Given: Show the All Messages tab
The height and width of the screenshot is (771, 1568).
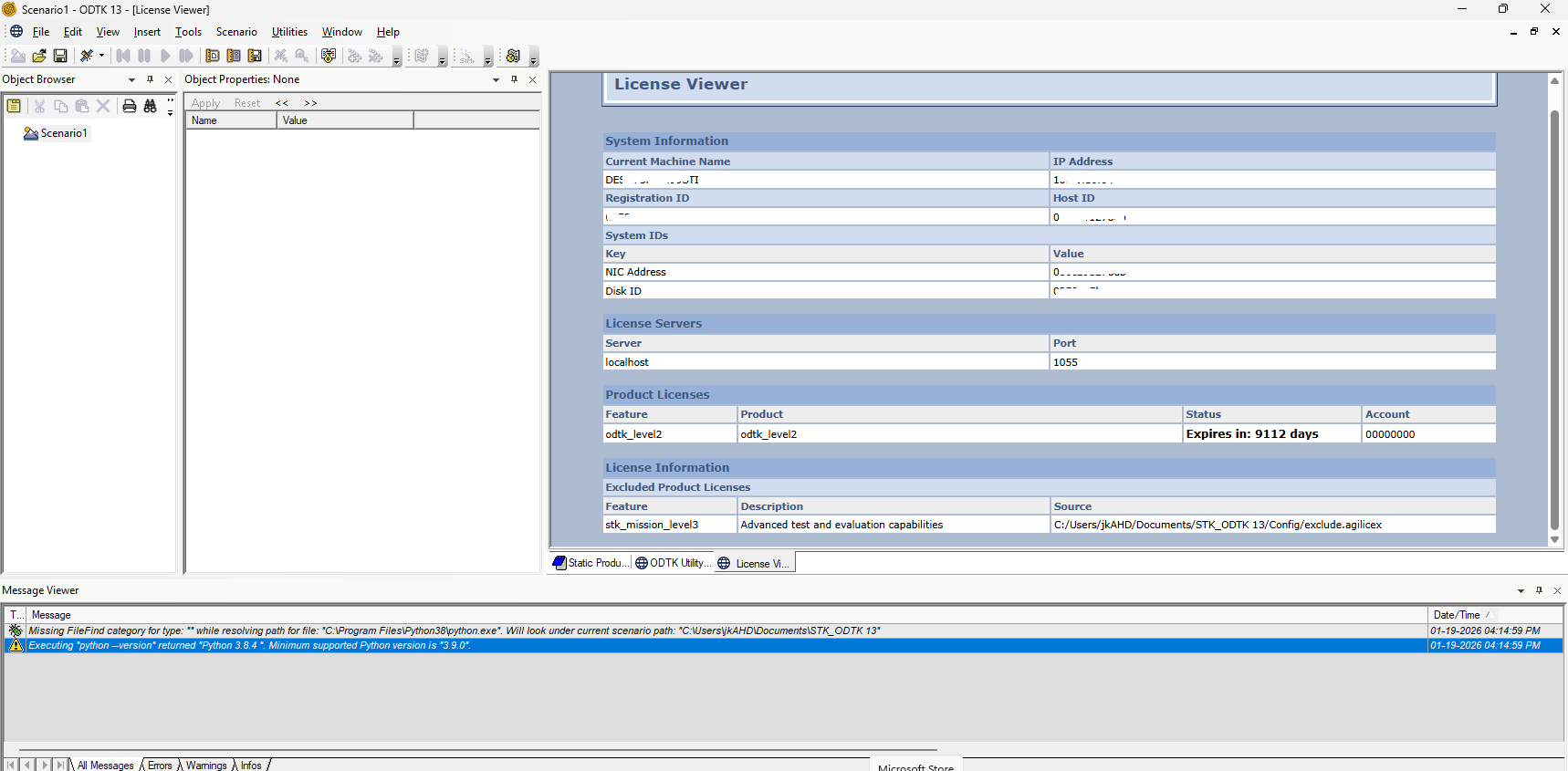Looking at the screenshot, I should (x=105, y=766).
